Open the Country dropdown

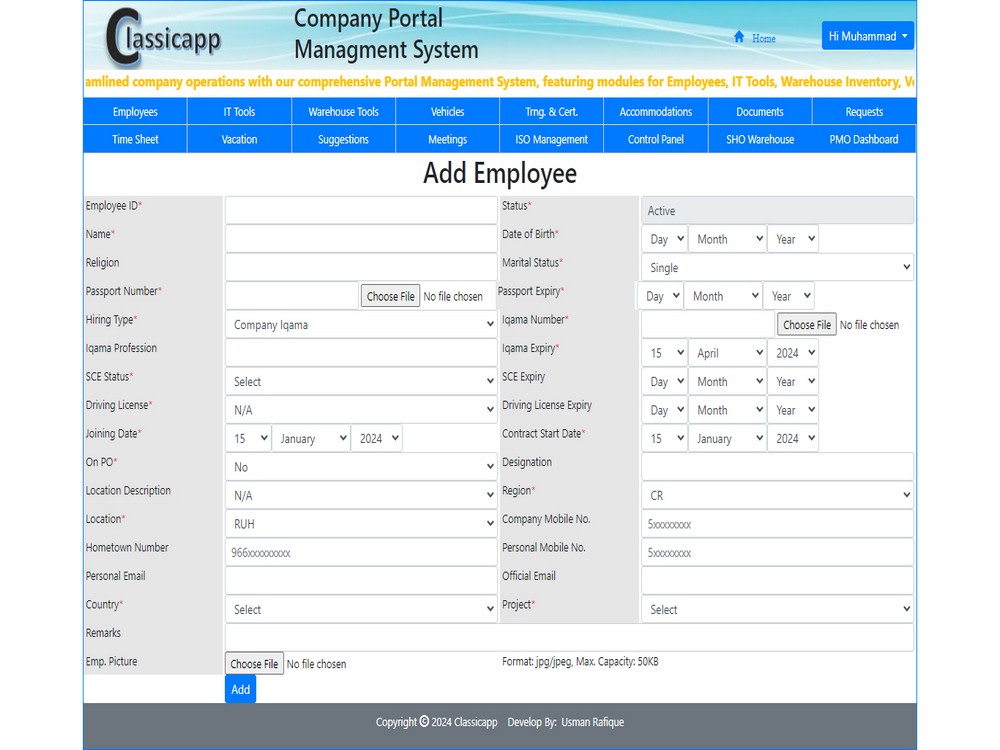click(361, 609)
